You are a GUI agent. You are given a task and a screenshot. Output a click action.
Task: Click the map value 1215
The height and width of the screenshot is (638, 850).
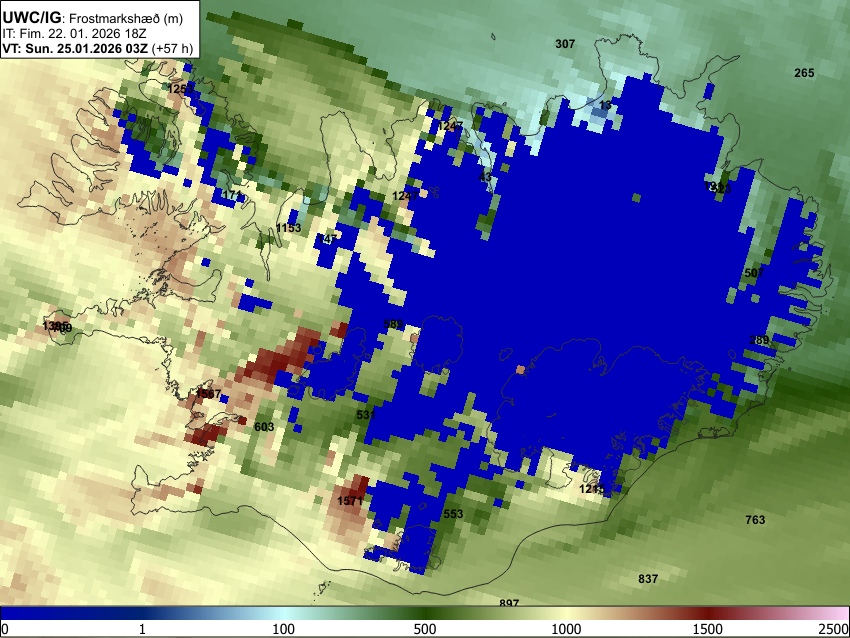[592, 489]
